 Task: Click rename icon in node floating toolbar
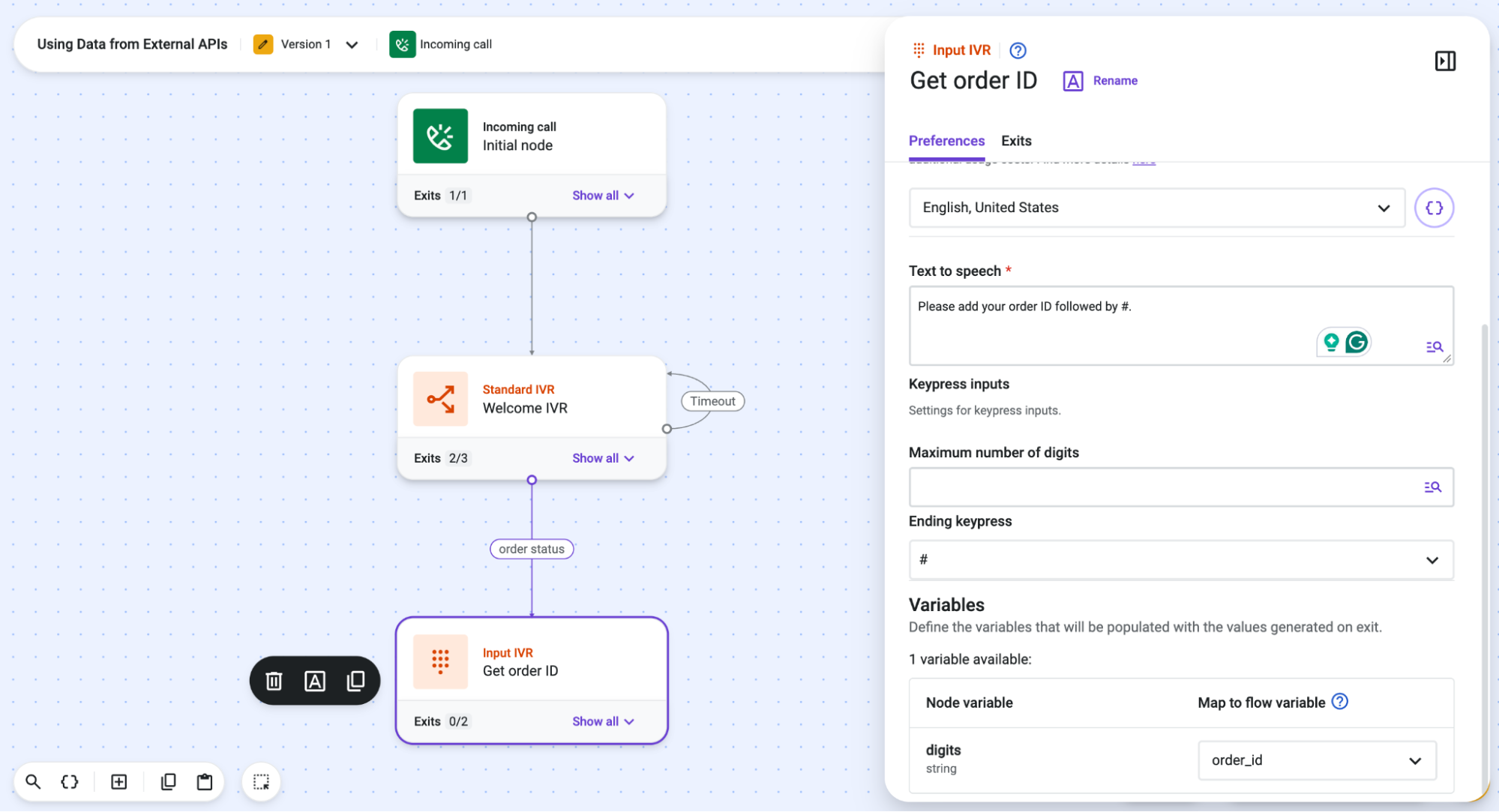coord(315,681)
